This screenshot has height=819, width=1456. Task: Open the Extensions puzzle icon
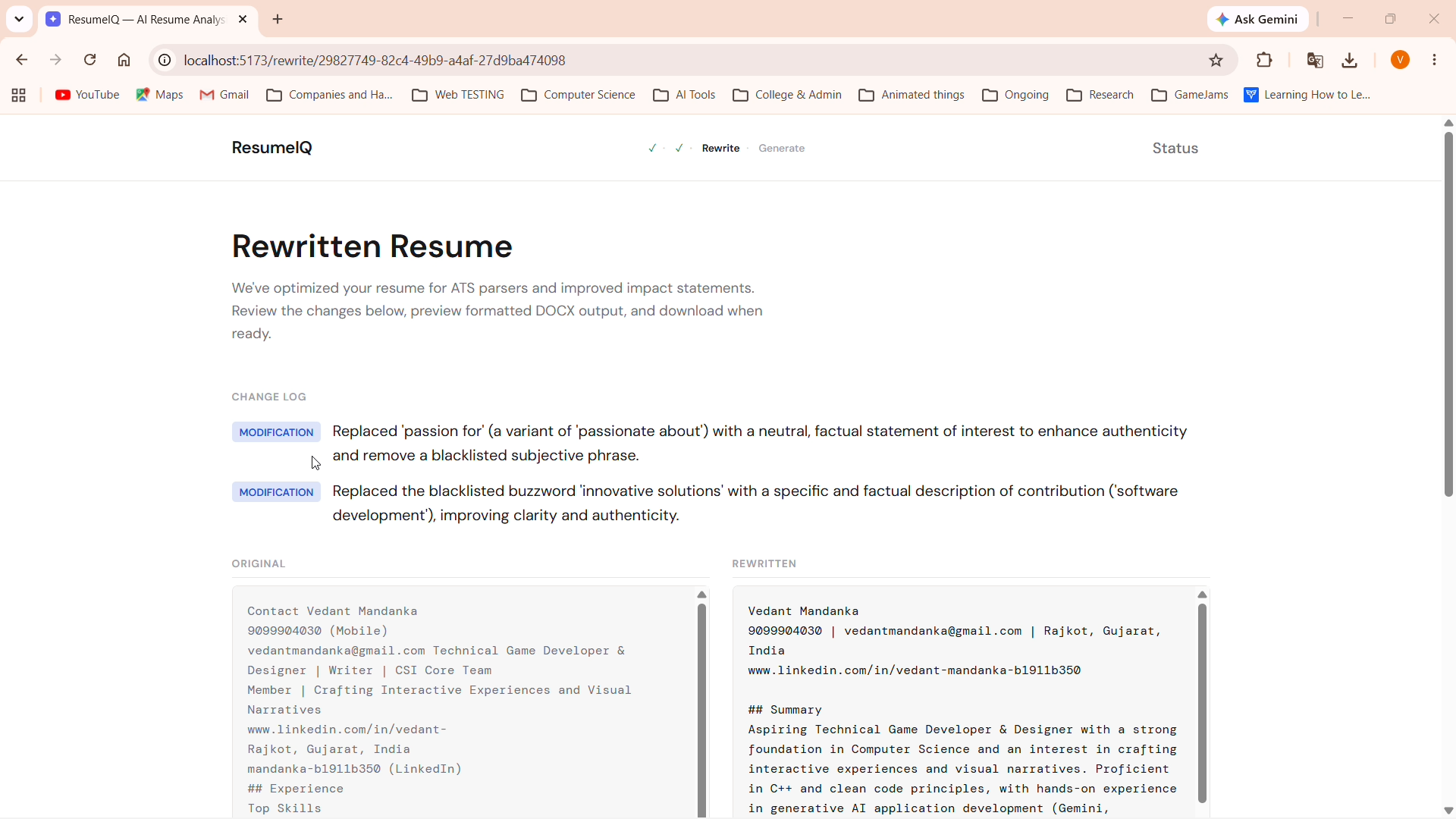(x=1265, y=60)
